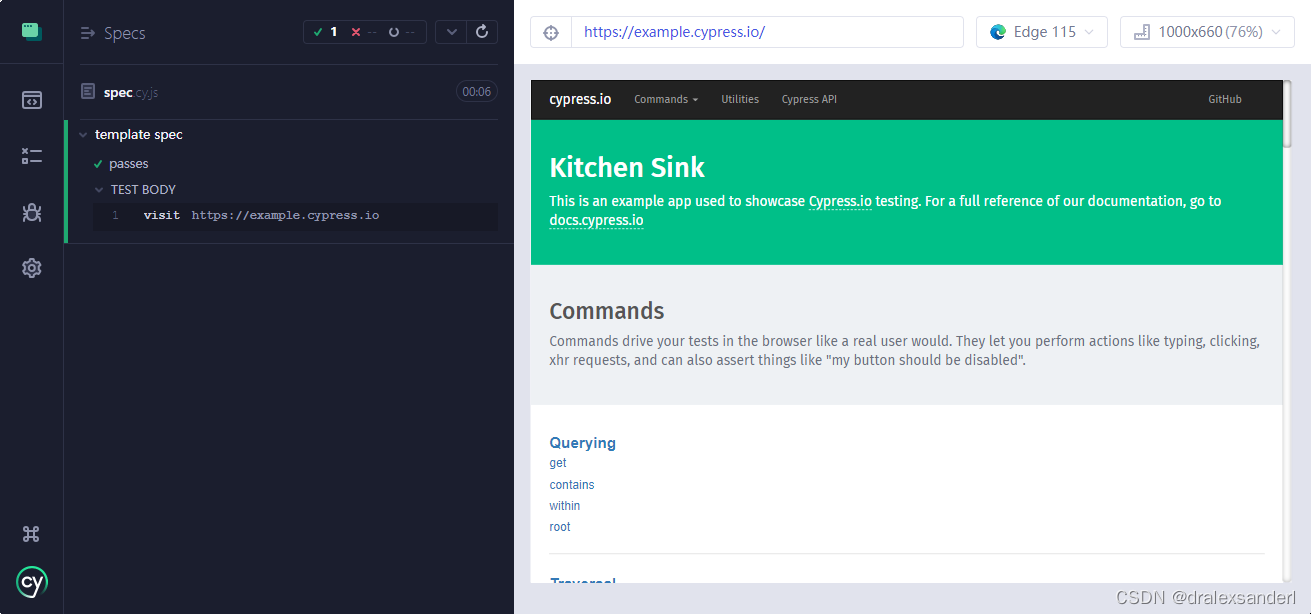Click the passed tests checkmark count
Image resolution: width=1311 pixels, height=614 pixels.
click(325, 32)
